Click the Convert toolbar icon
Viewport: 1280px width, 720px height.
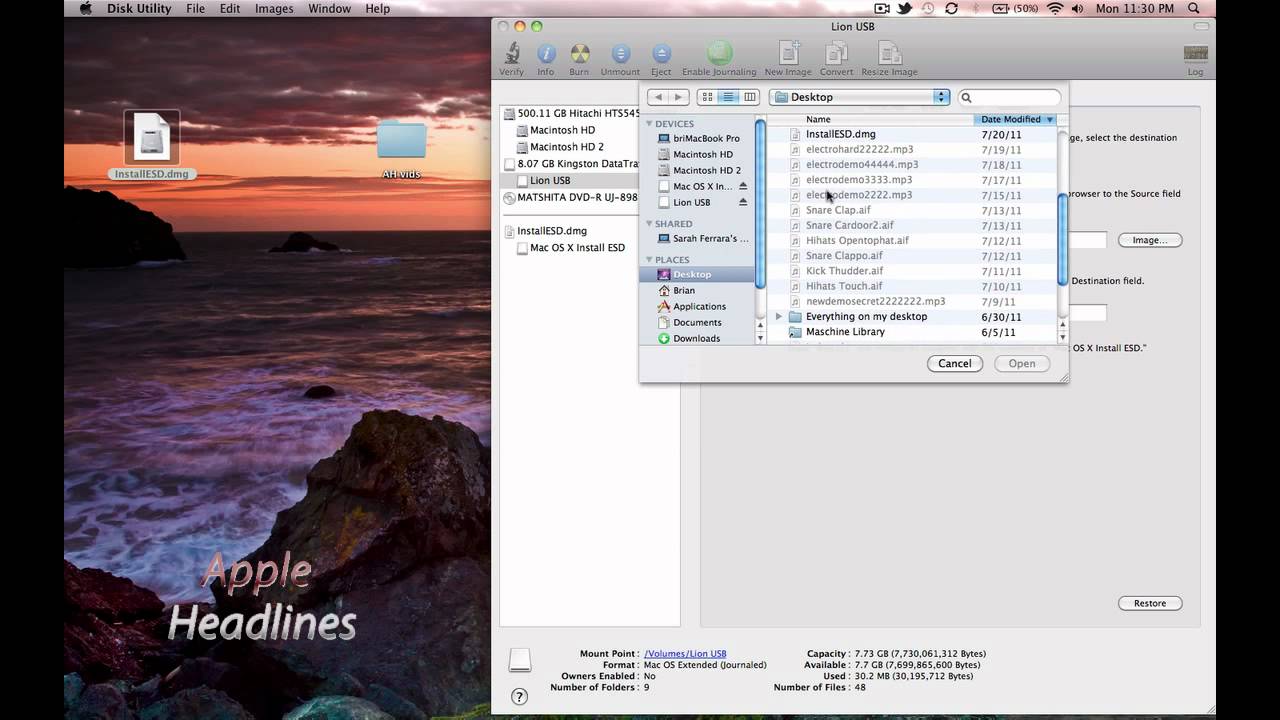pos(837,59)
